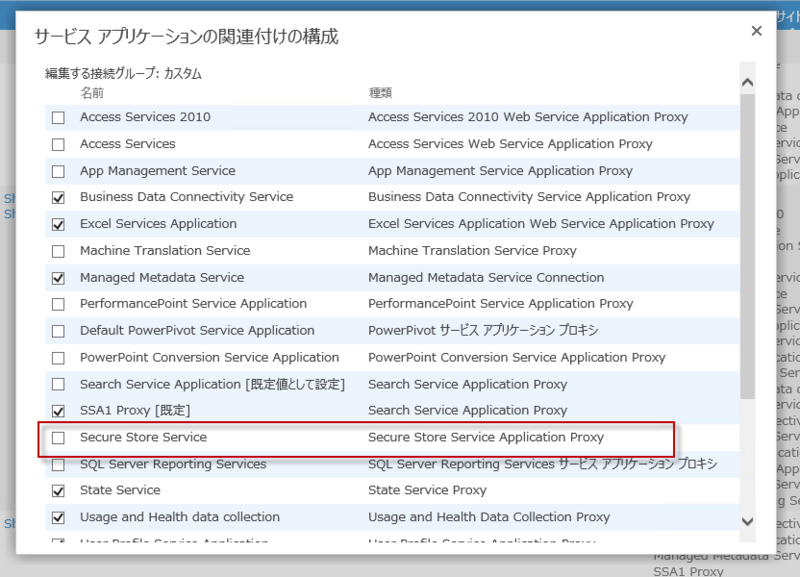Uncheck Managed Metadata Service checkbox
The image size is (800, 577).
point(58,278)
